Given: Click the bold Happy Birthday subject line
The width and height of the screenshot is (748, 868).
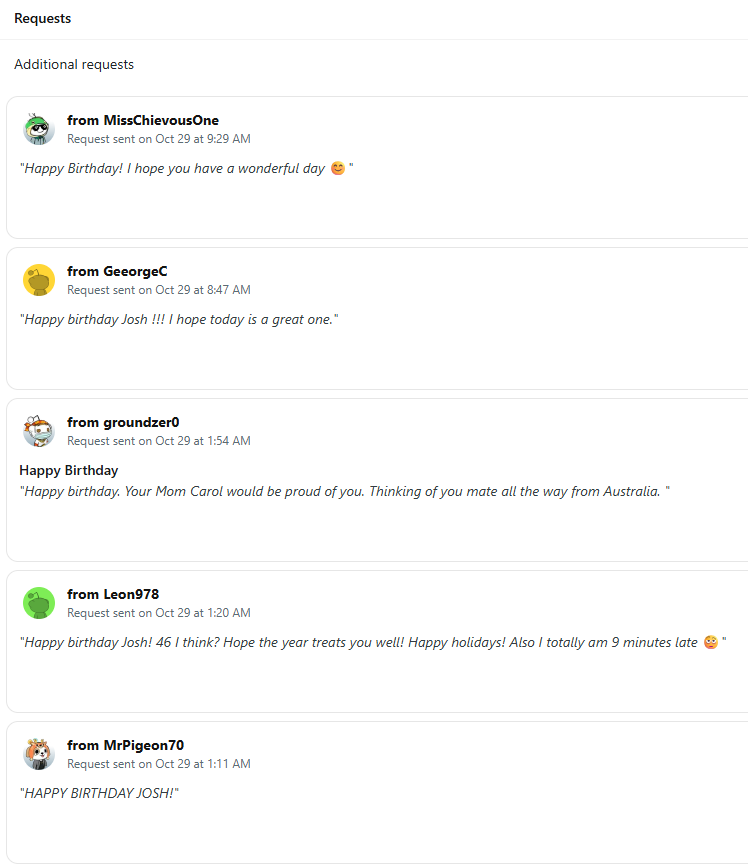Looking at the screenshot, I should (x=69, y=471).
